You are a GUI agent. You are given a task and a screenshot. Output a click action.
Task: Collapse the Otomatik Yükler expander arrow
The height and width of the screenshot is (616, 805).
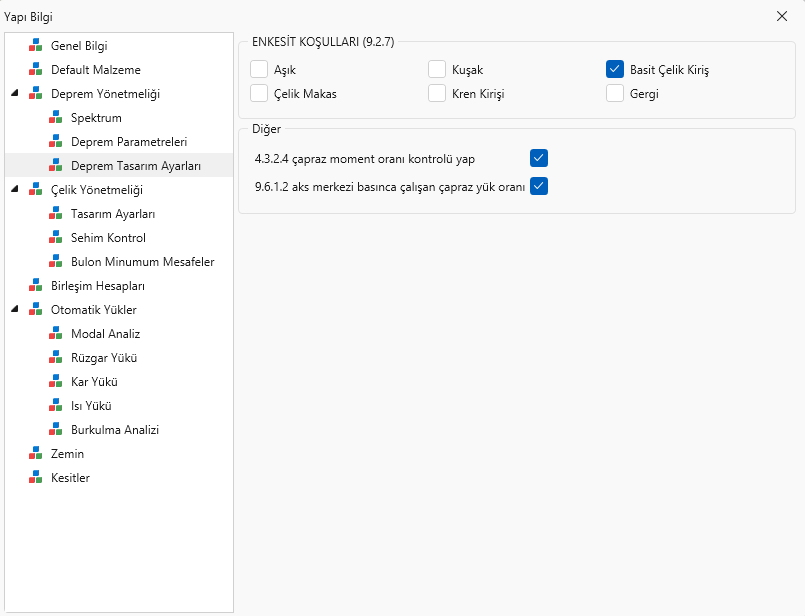tap(15, 310)
